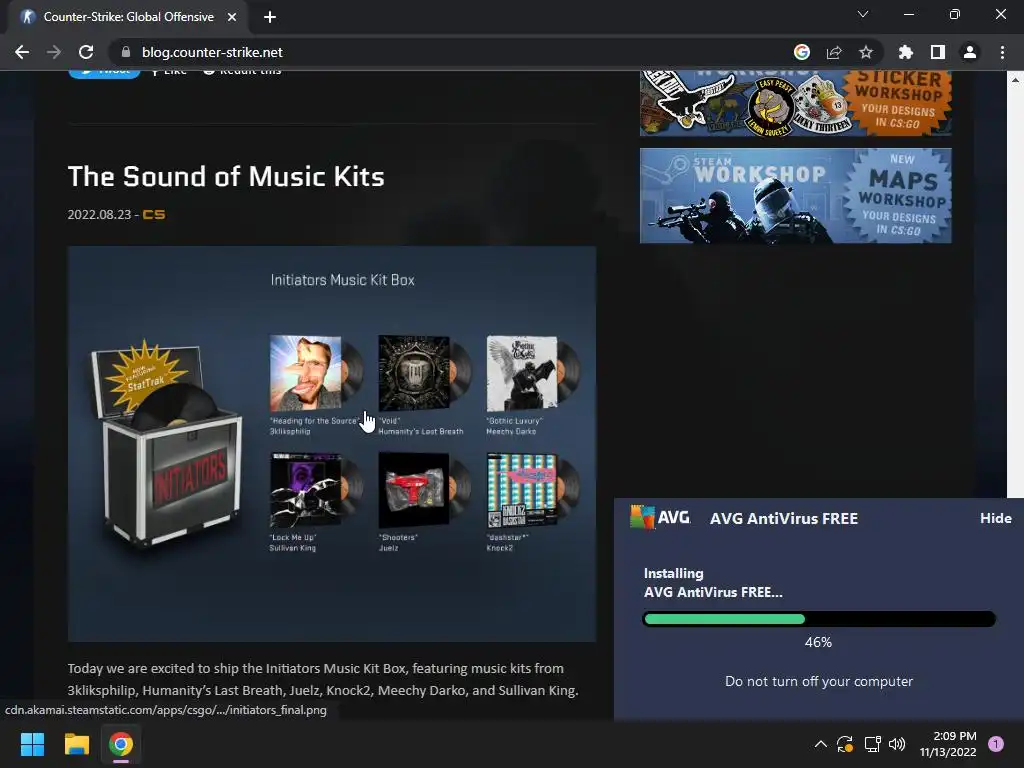Click the forward navigation arrow
This screenshot has height=768, width=1024.
[x=54, y=52]
